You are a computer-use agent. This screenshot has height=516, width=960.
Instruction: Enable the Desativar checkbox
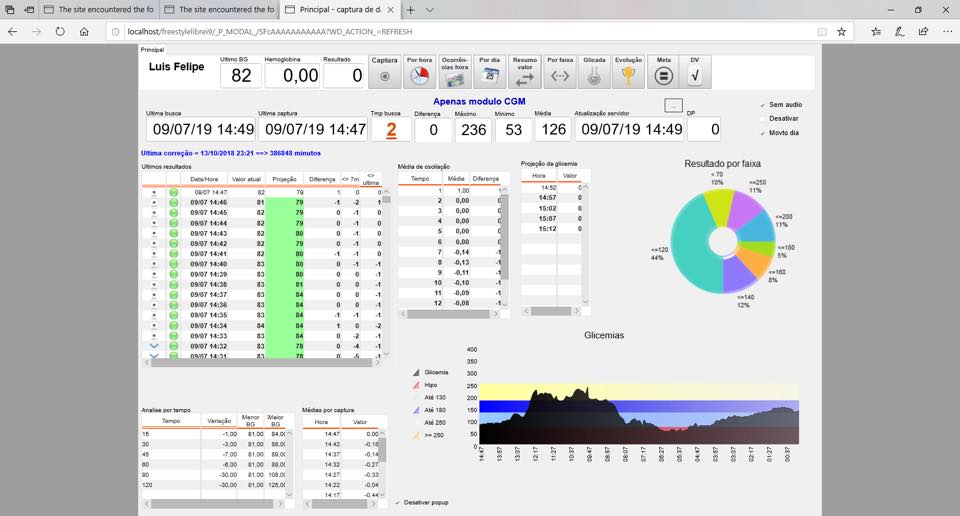(763, 119)
